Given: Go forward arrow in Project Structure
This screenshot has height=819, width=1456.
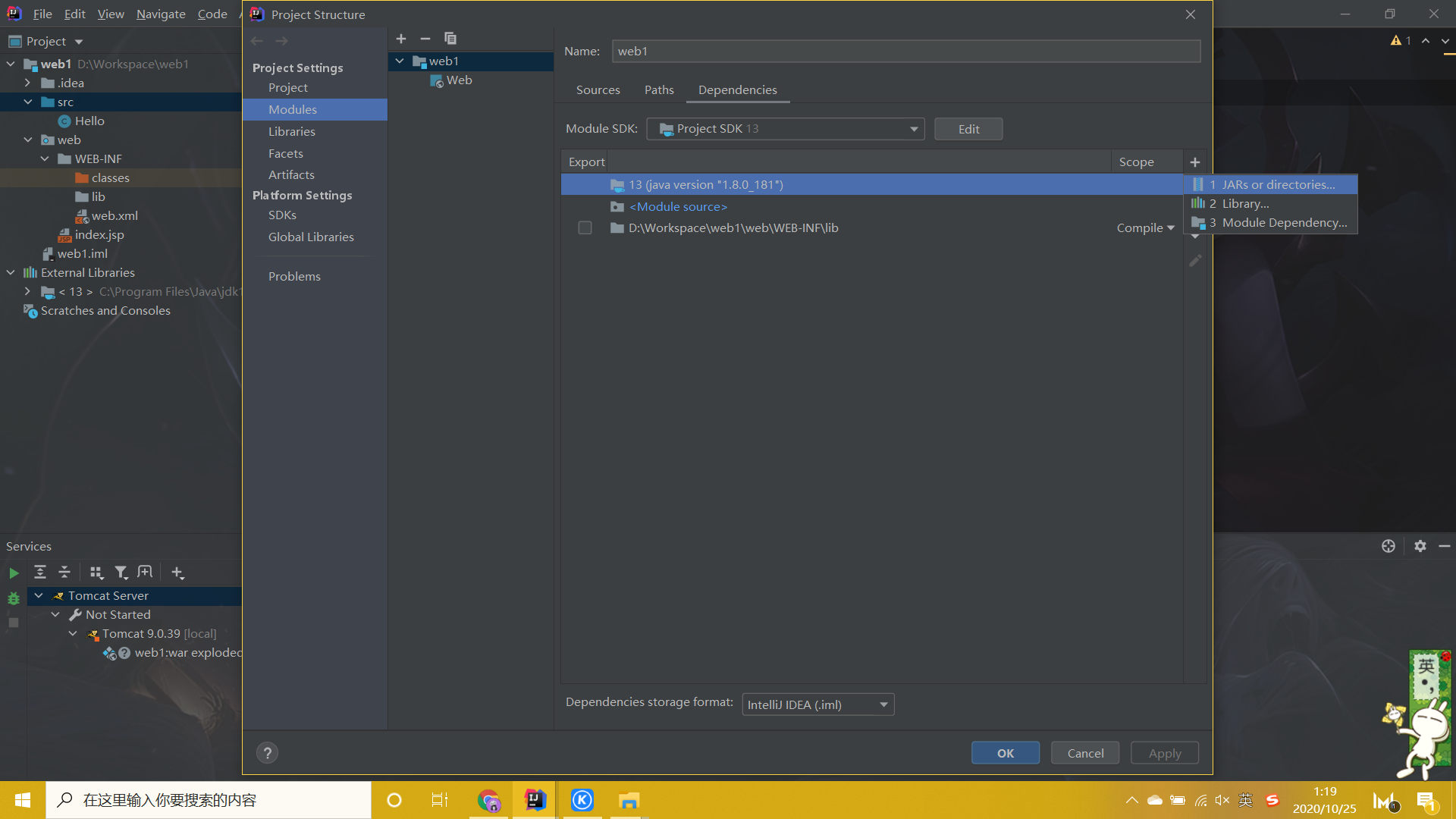Looking at the screenshot, I should pyautogui.click(x=282, y=41).
